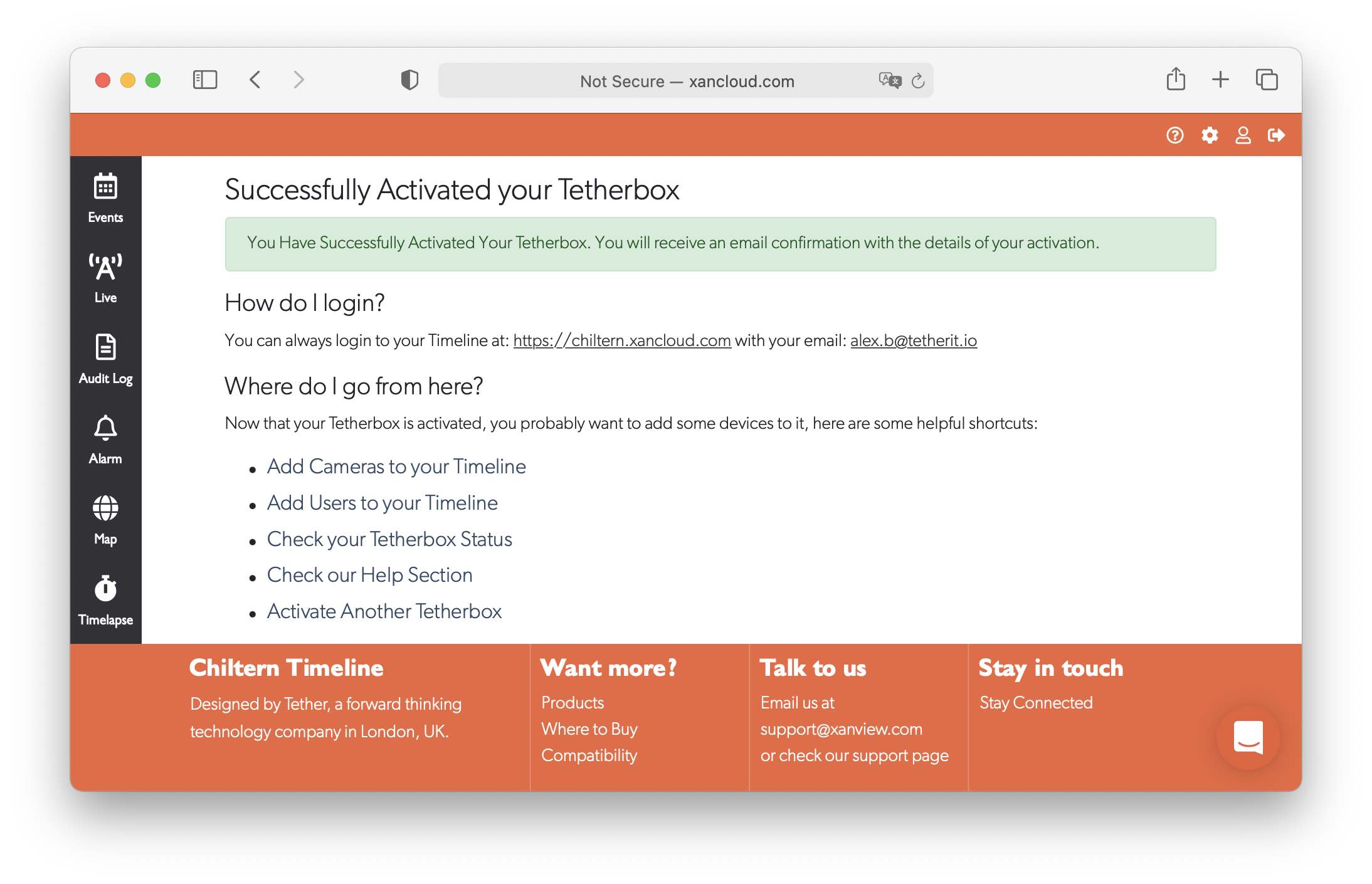Click the Compatibility link in the footer

point(589,755)
